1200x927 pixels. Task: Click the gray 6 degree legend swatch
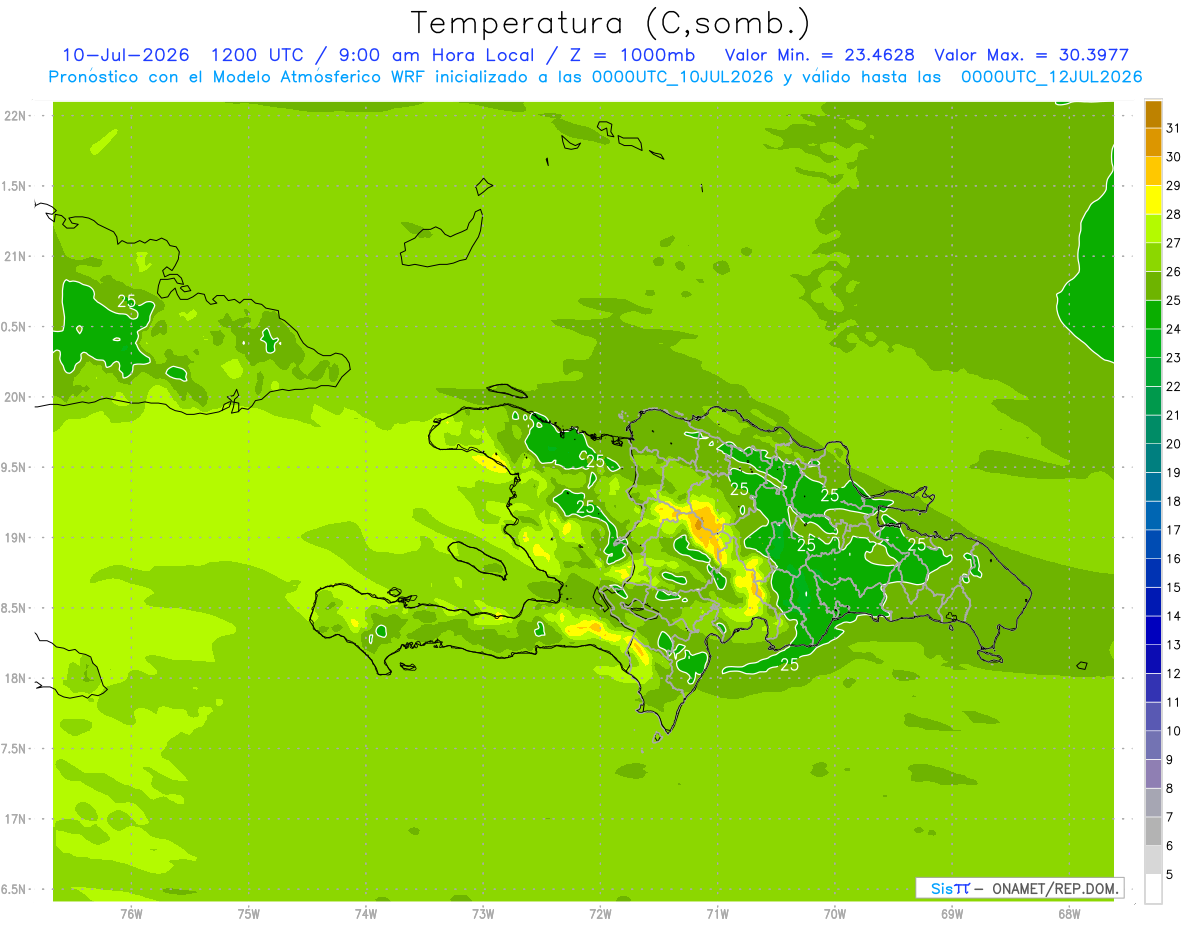click(1153, 831)
